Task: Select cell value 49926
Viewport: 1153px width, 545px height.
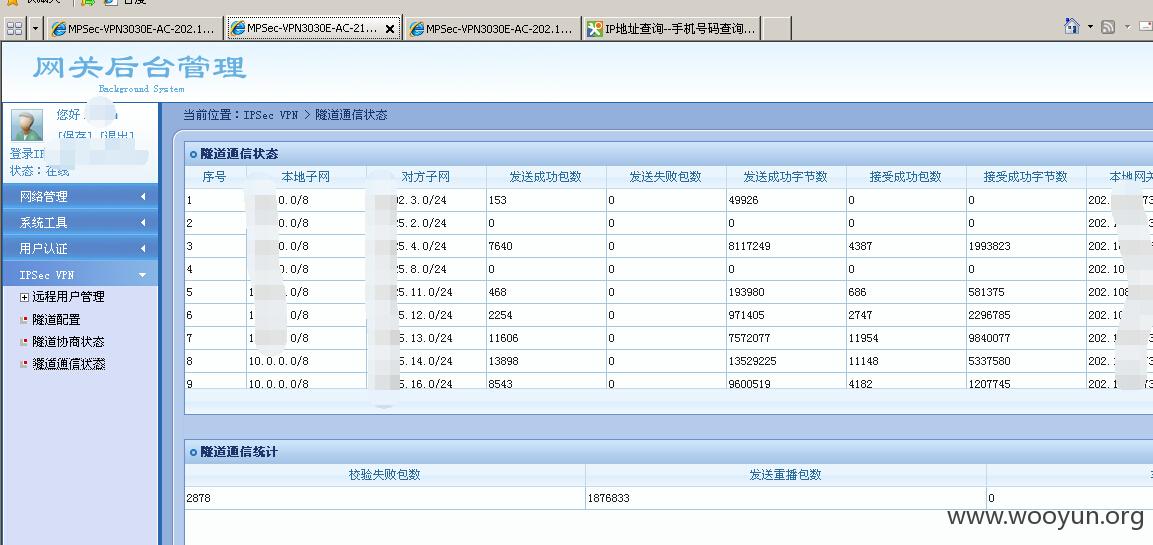Action: click(x=743, y=200)
